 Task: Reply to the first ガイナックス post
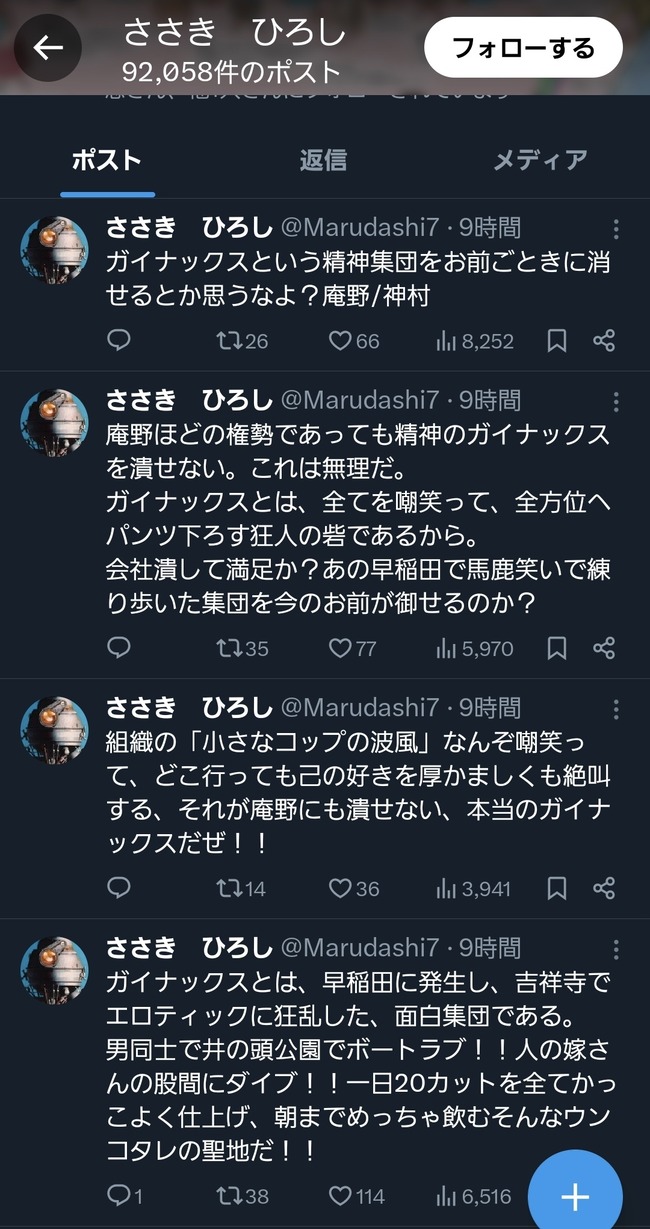coord(119,340)
